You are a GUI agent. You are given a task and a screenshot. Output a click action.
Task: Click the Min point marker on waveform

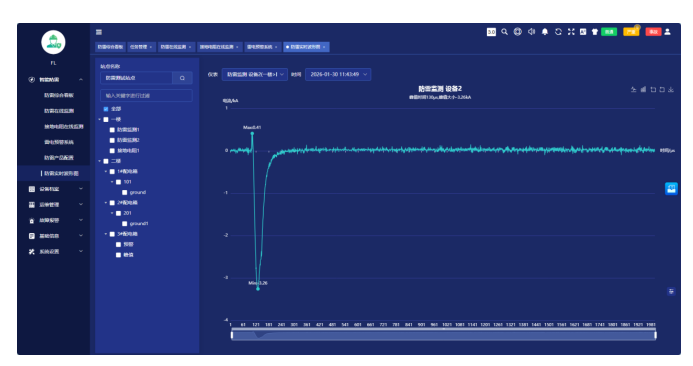(258, 289)
